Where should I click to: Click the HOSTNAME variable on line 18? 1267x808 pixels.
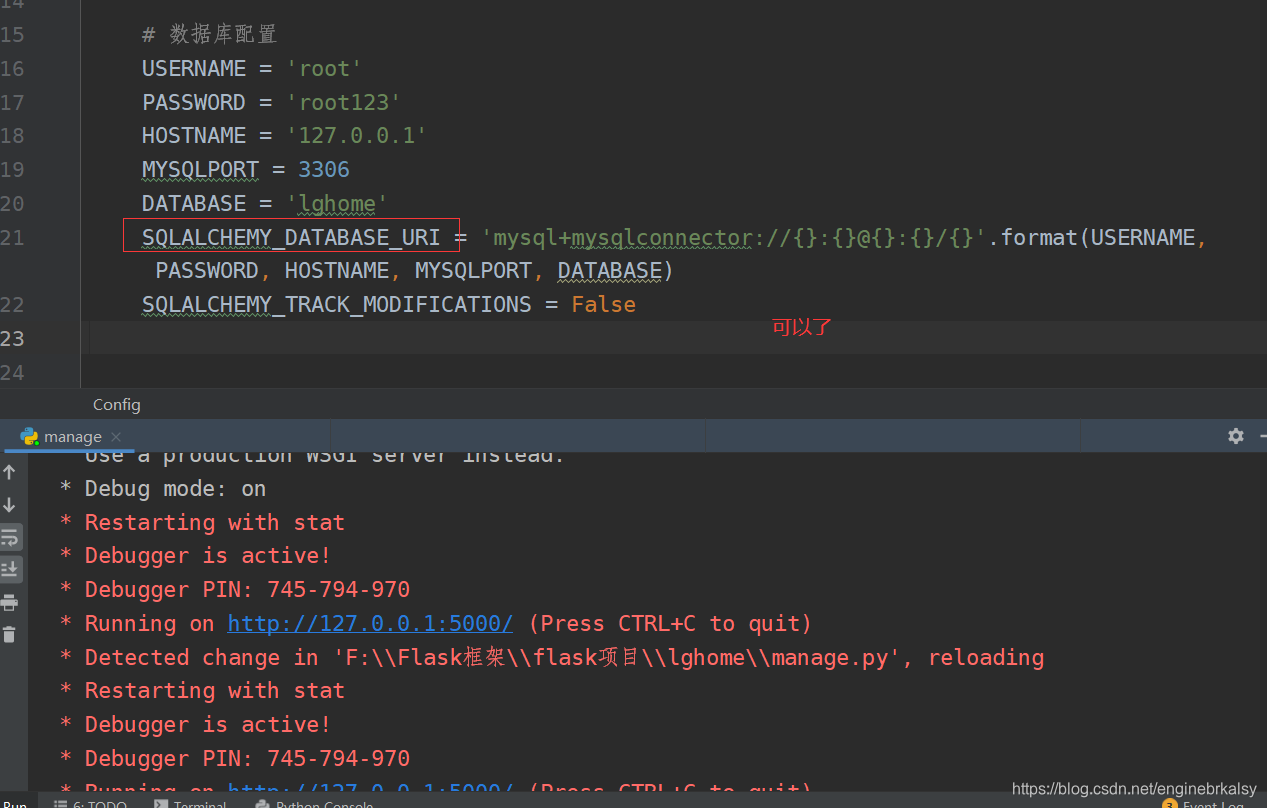coord(194,135)
